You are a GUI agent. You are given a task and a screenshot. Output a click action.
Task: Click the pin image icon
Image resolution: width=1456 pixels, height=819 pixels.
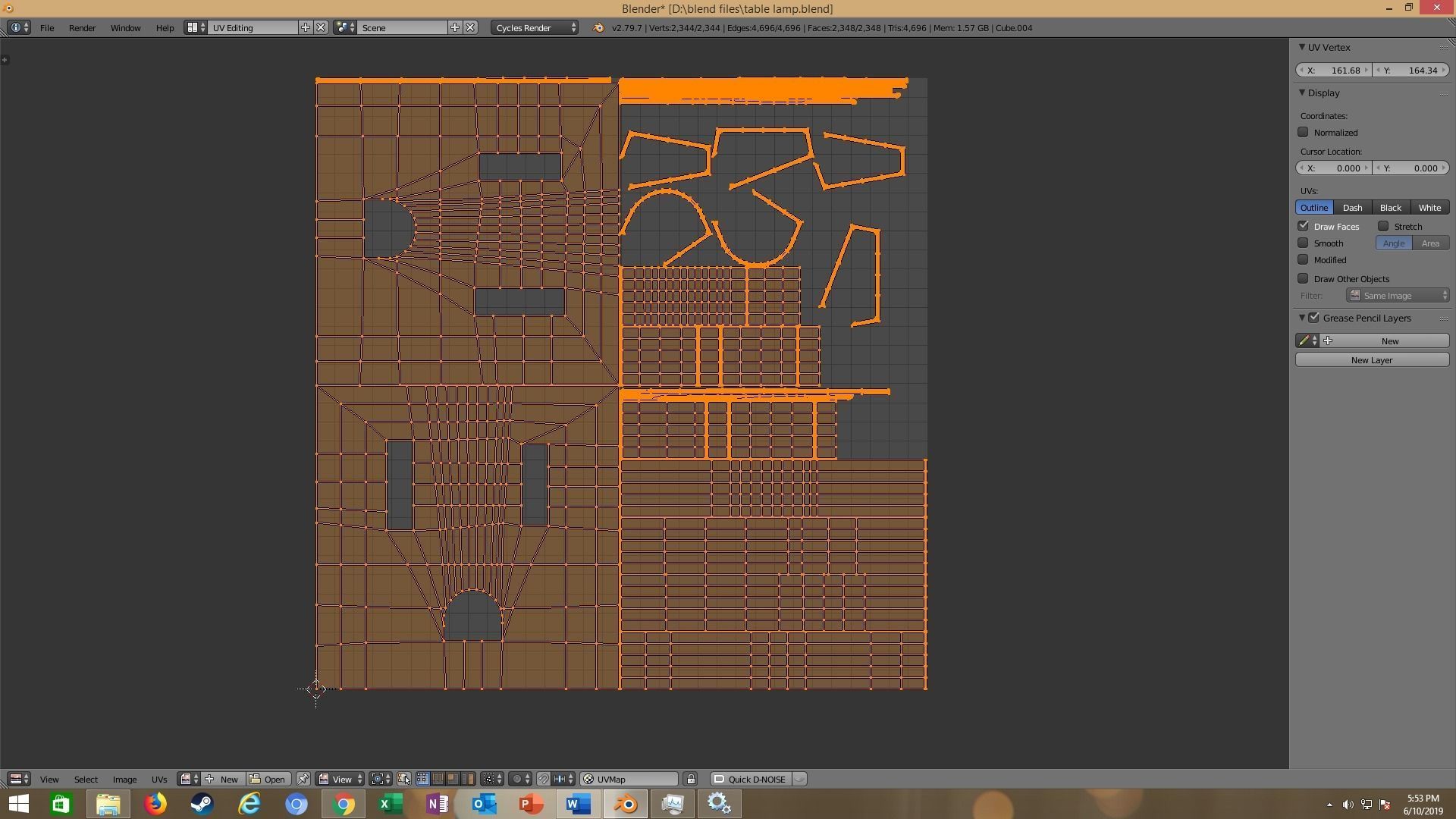pyautogui.click(x=303, y=779)
